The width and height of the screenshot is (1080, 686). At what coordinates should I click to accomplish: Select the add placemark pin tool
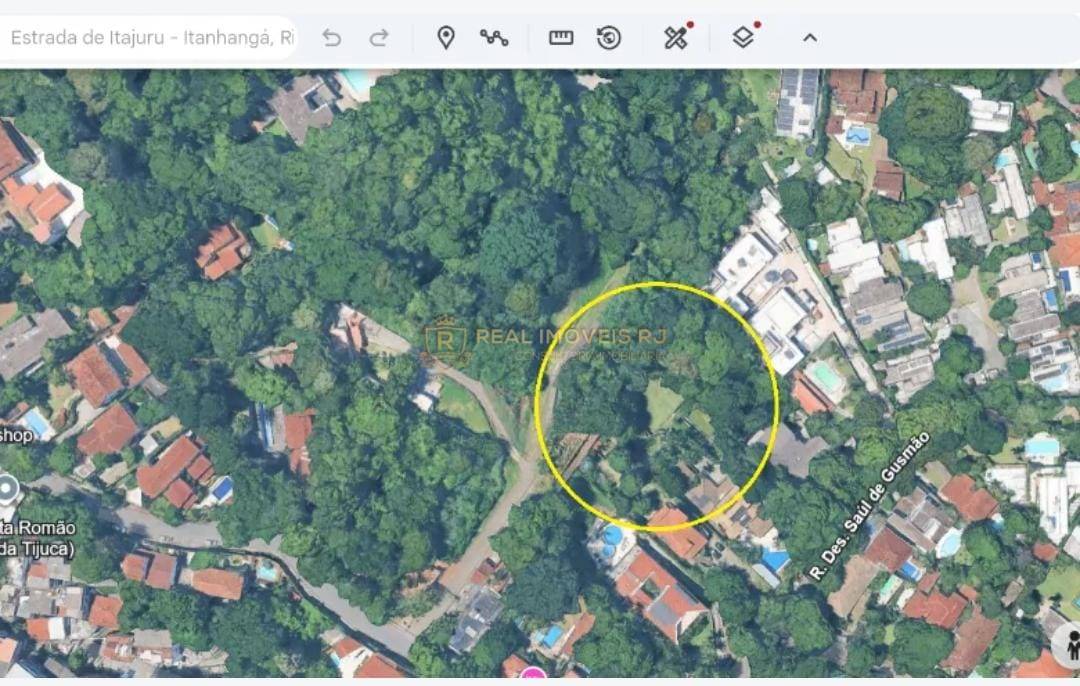446,38
